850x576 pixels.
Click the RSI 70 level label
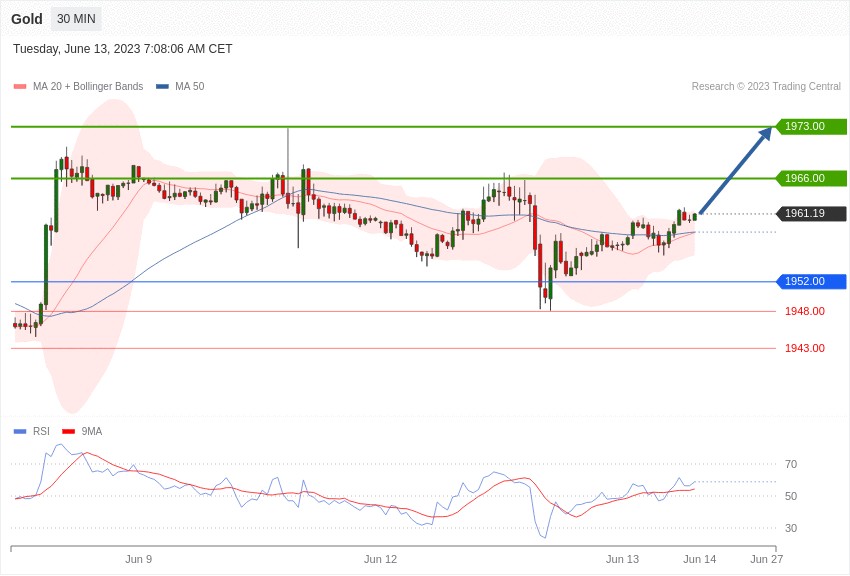[791, 464]
